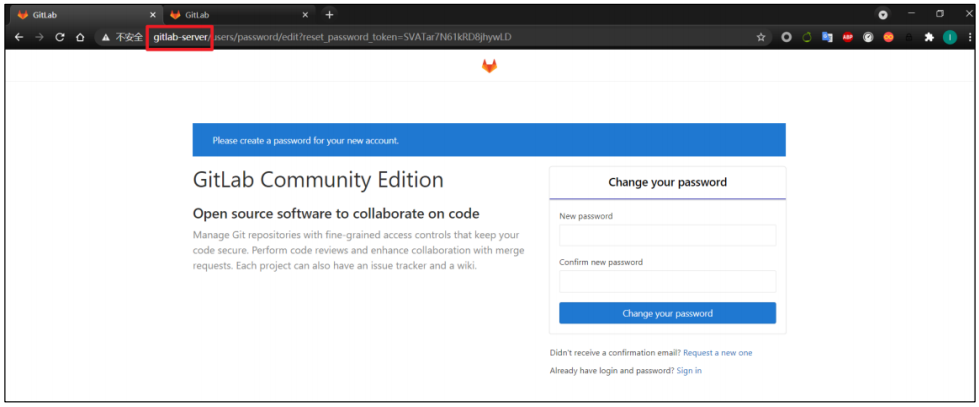The height and width of the screenshot is (407, 979).
Task: Click the 'New password' label
Action: [x=586, y=216]
